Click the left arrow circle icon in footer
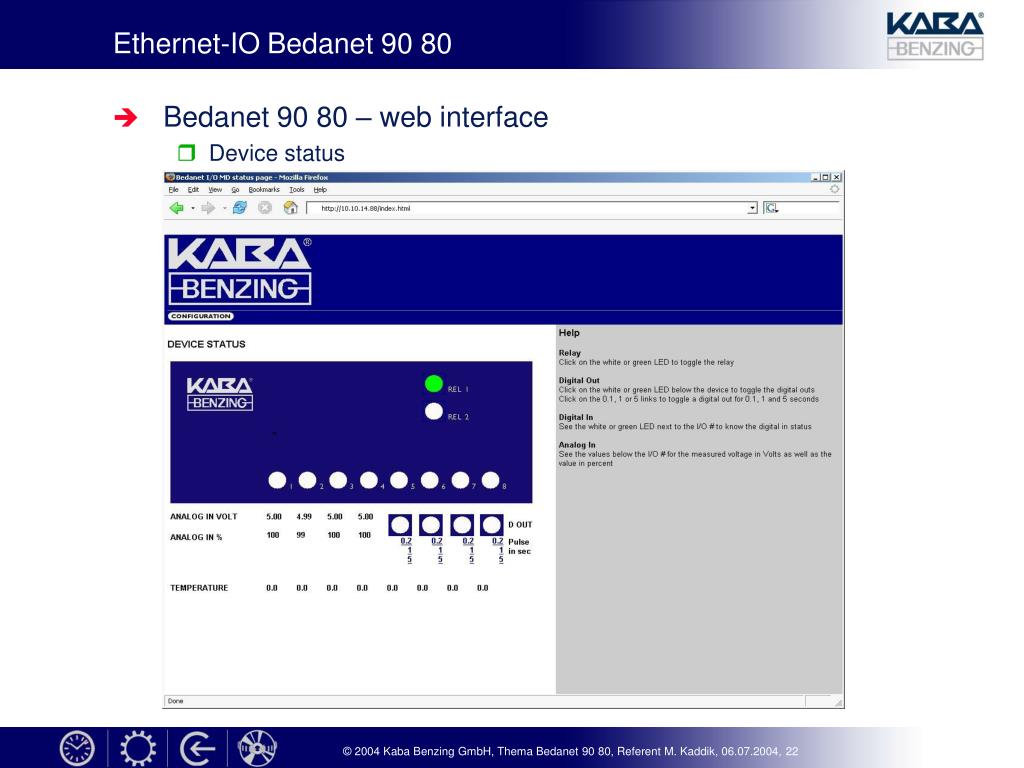This screenshot has width=1024, height=768. coord(197,748)
